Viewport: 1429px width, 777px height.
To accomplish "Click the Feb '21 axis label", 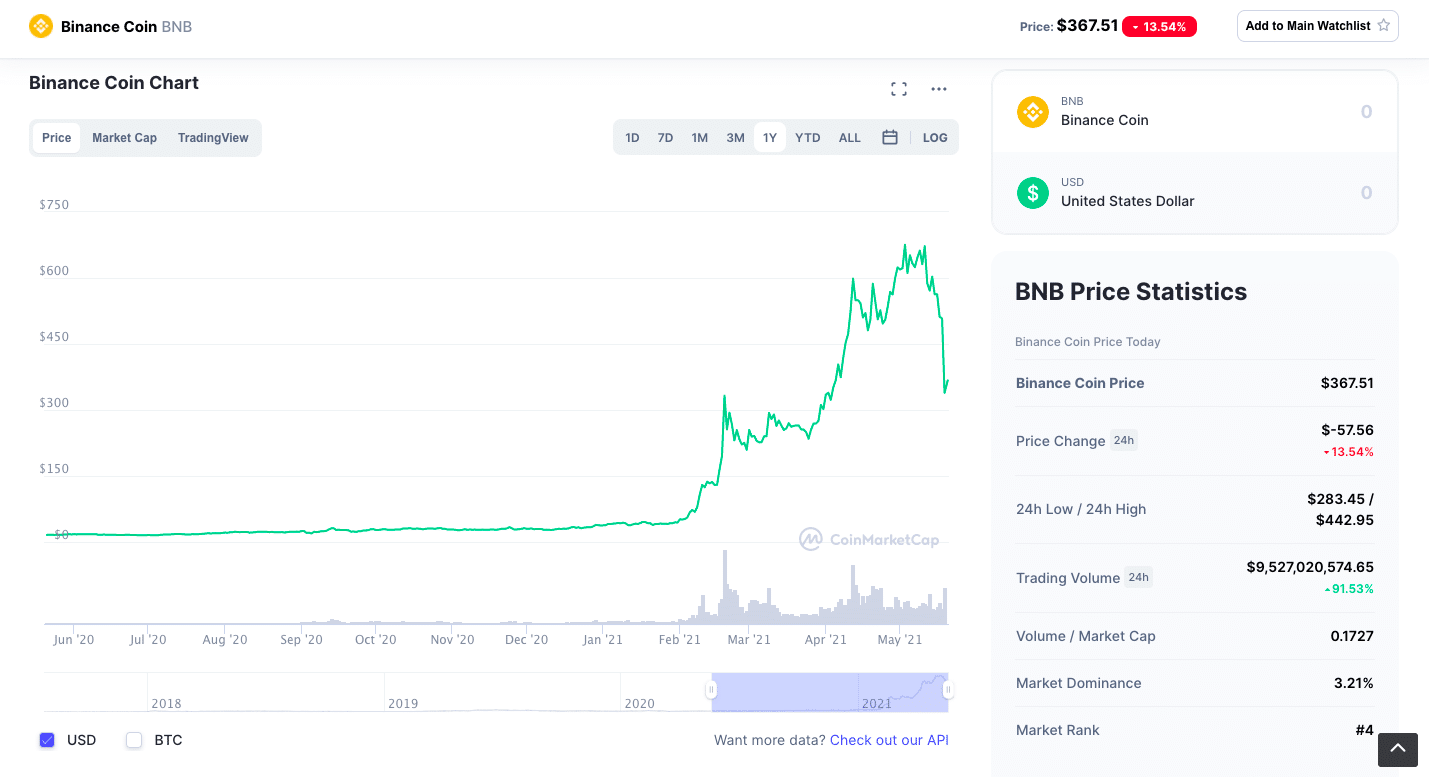I will (x=679, y=639).
